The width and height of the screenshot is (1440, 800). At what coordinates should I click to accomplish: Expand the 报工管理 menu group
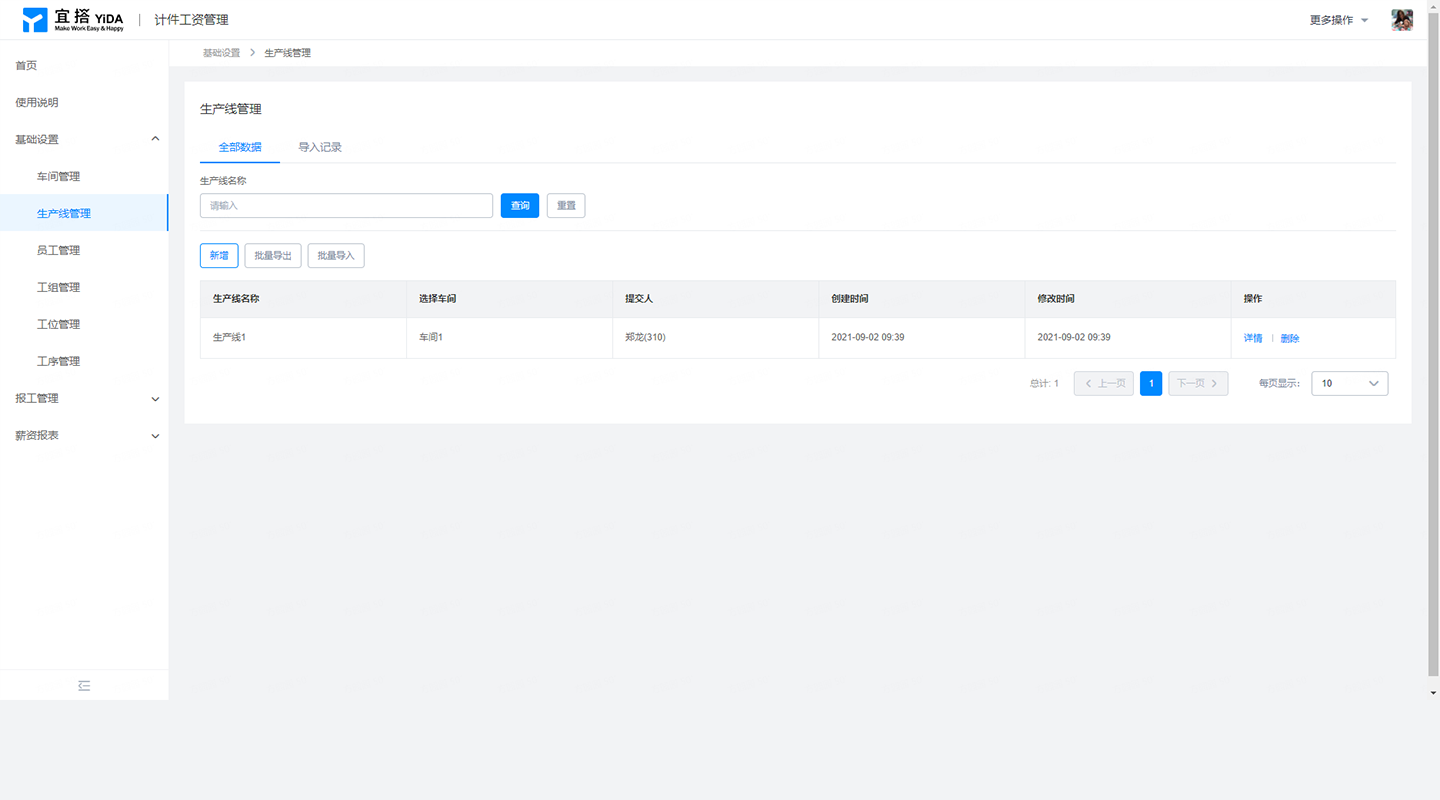point(84,398)
